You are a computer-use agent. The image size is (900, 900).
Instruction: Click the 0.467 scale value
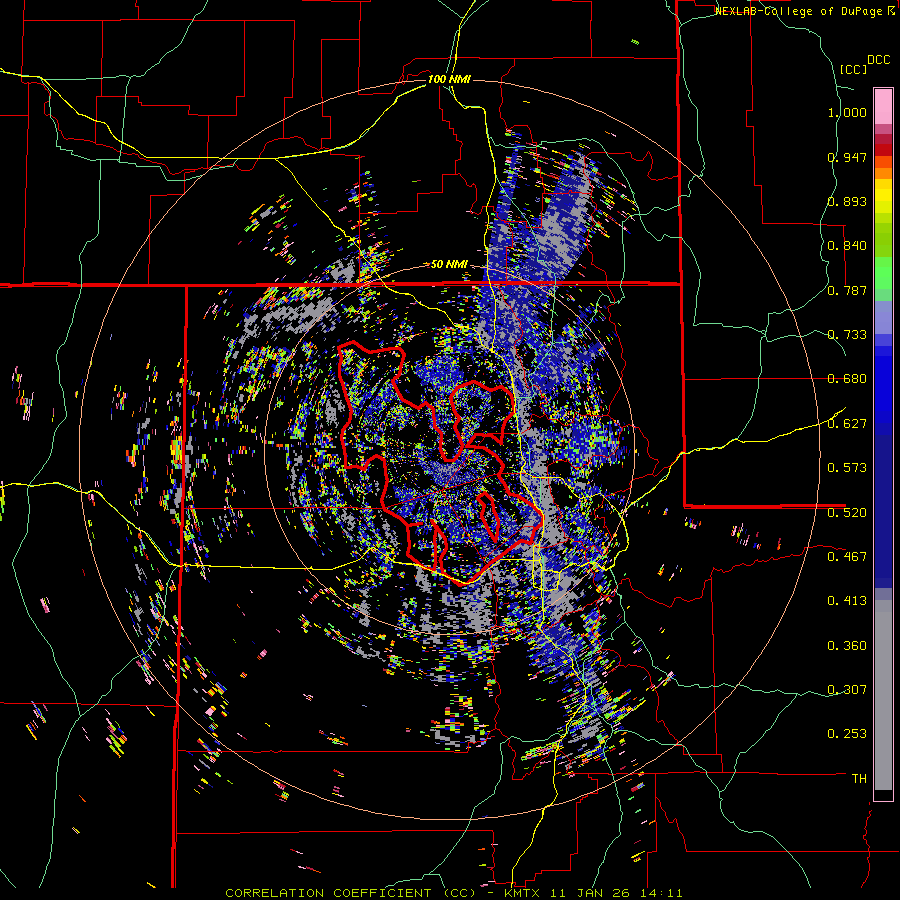[847, 557]
